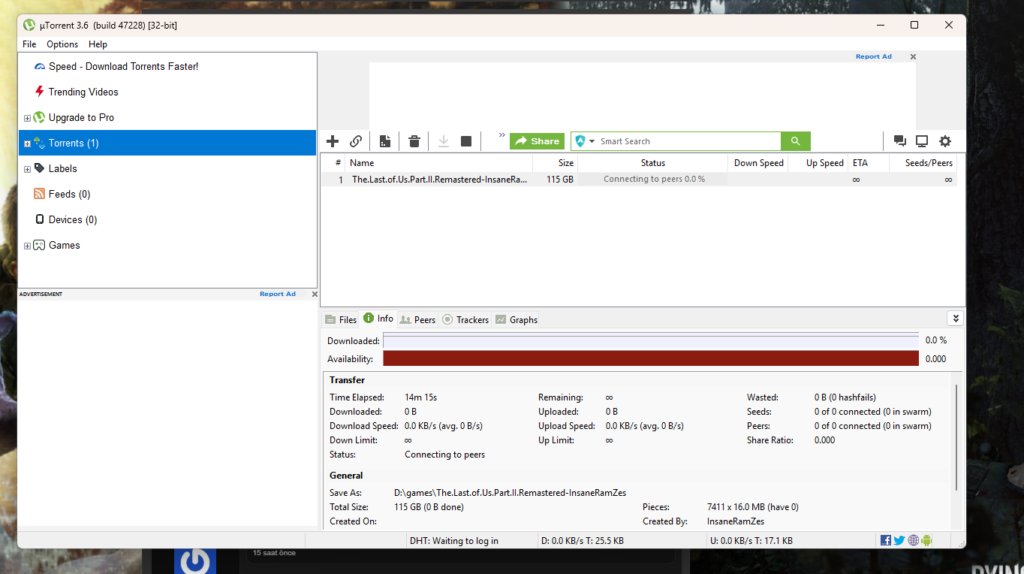Sort torrents by the # column header

pyautogui.click(x=338, y=163)
